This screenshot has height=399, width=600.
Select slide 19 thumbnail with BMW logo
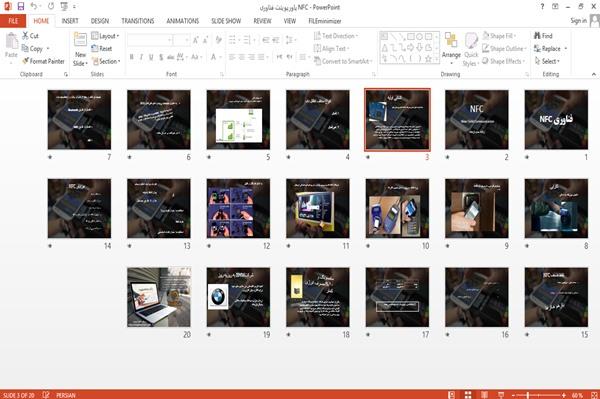point(238,297)
